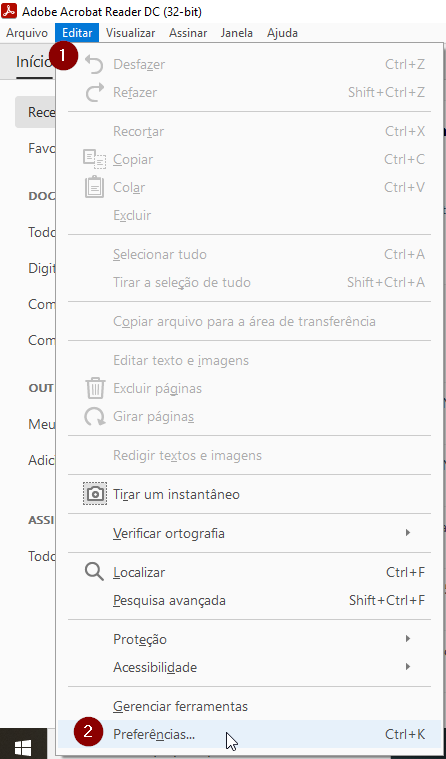This screenshot has height=759, width=446.
Task: Click the Localizar magnifying glass icon
Action: pos(94,572)
